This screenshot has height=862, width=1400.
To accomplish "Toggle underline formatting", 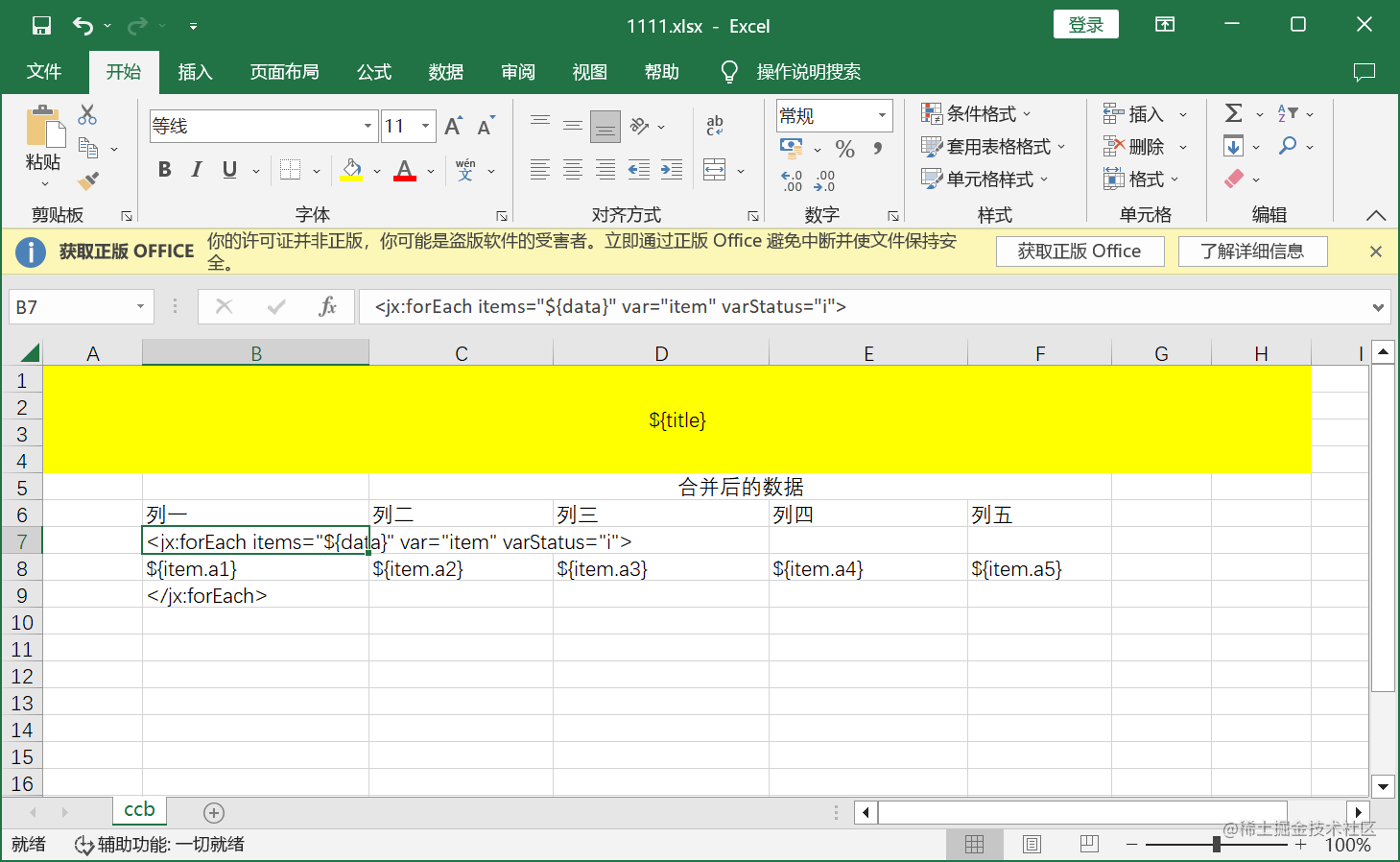I will [227, 169].
